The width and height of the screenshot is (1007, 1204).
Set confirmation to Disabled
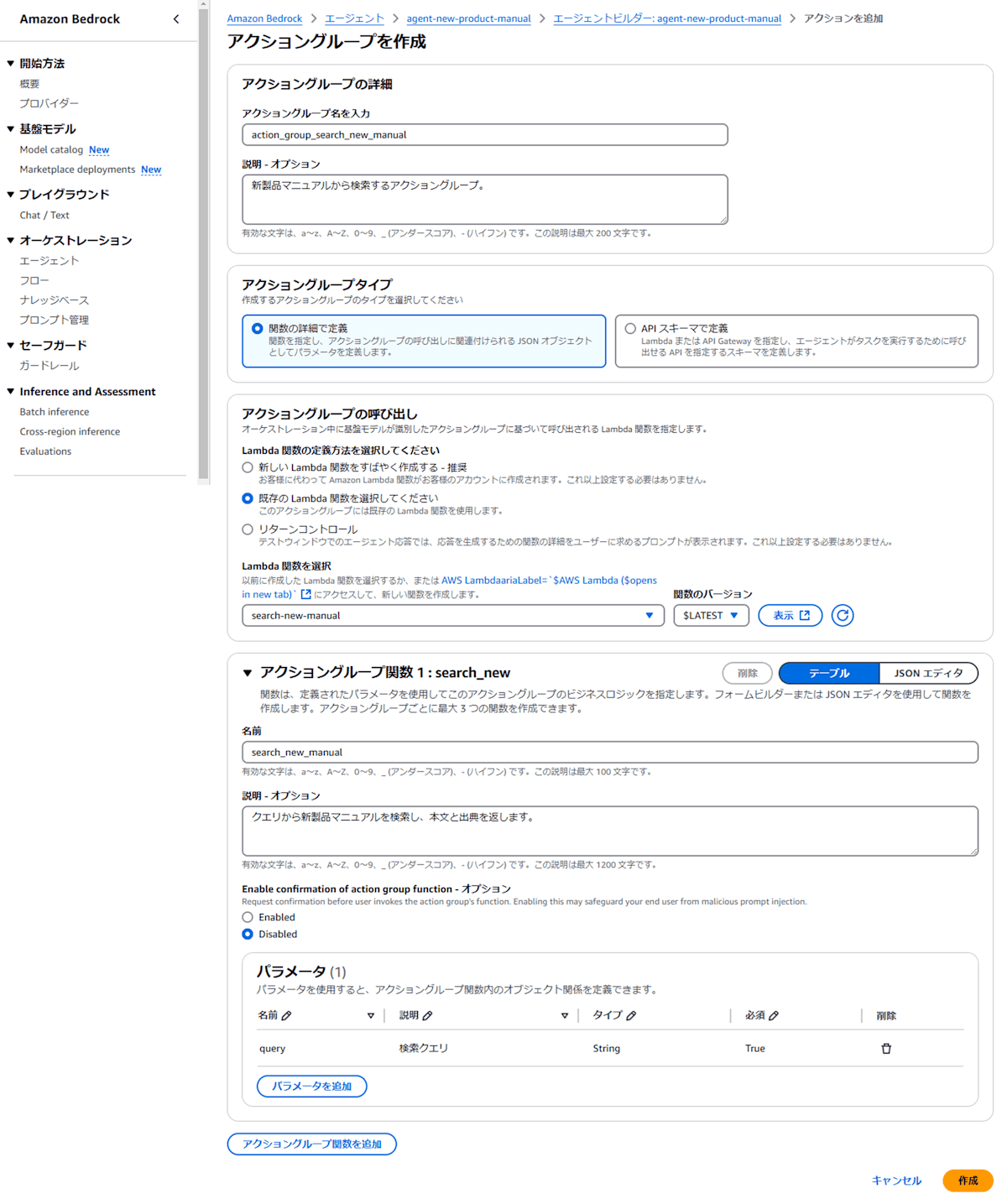pyautogui.click(x=248, y=934)
